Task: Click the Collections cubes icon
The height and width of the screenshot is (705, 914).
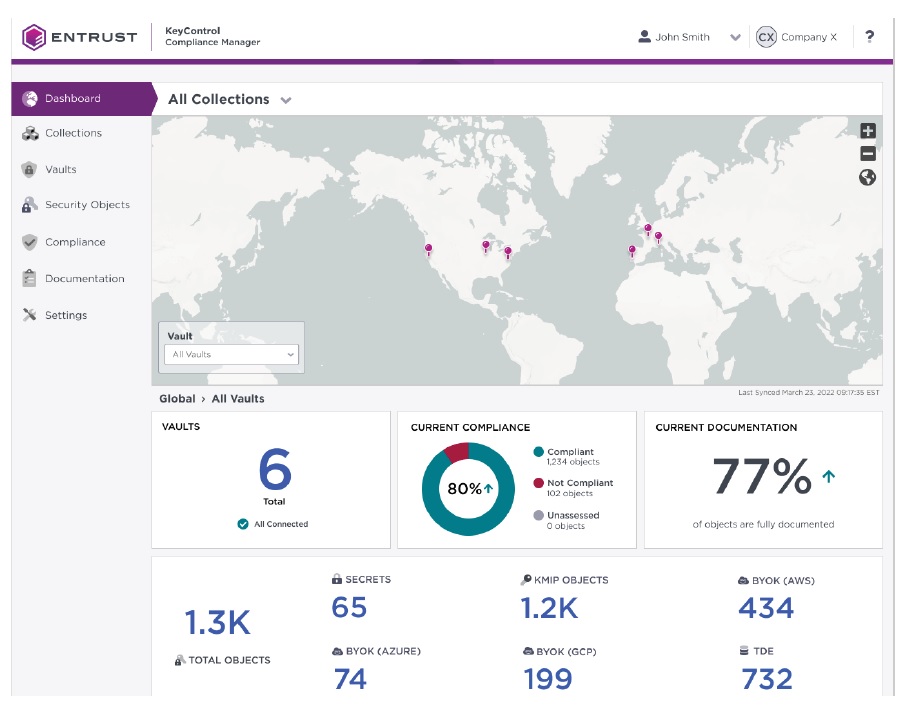Action: (x=30, y=134)
